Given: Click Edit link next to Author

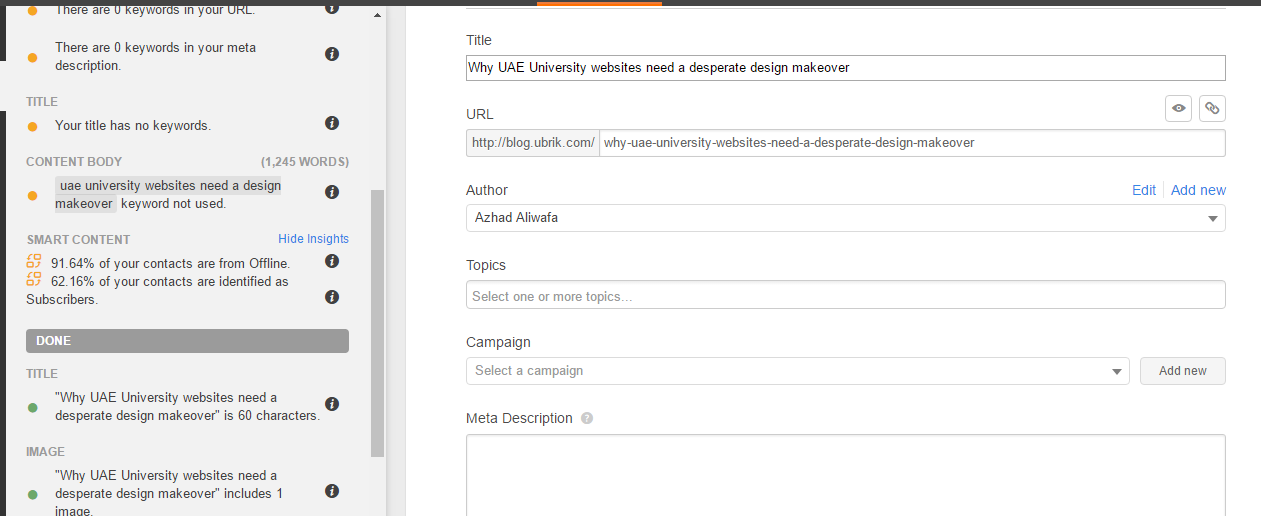Looking at the screenshot, I should [x=1144, y=190].
